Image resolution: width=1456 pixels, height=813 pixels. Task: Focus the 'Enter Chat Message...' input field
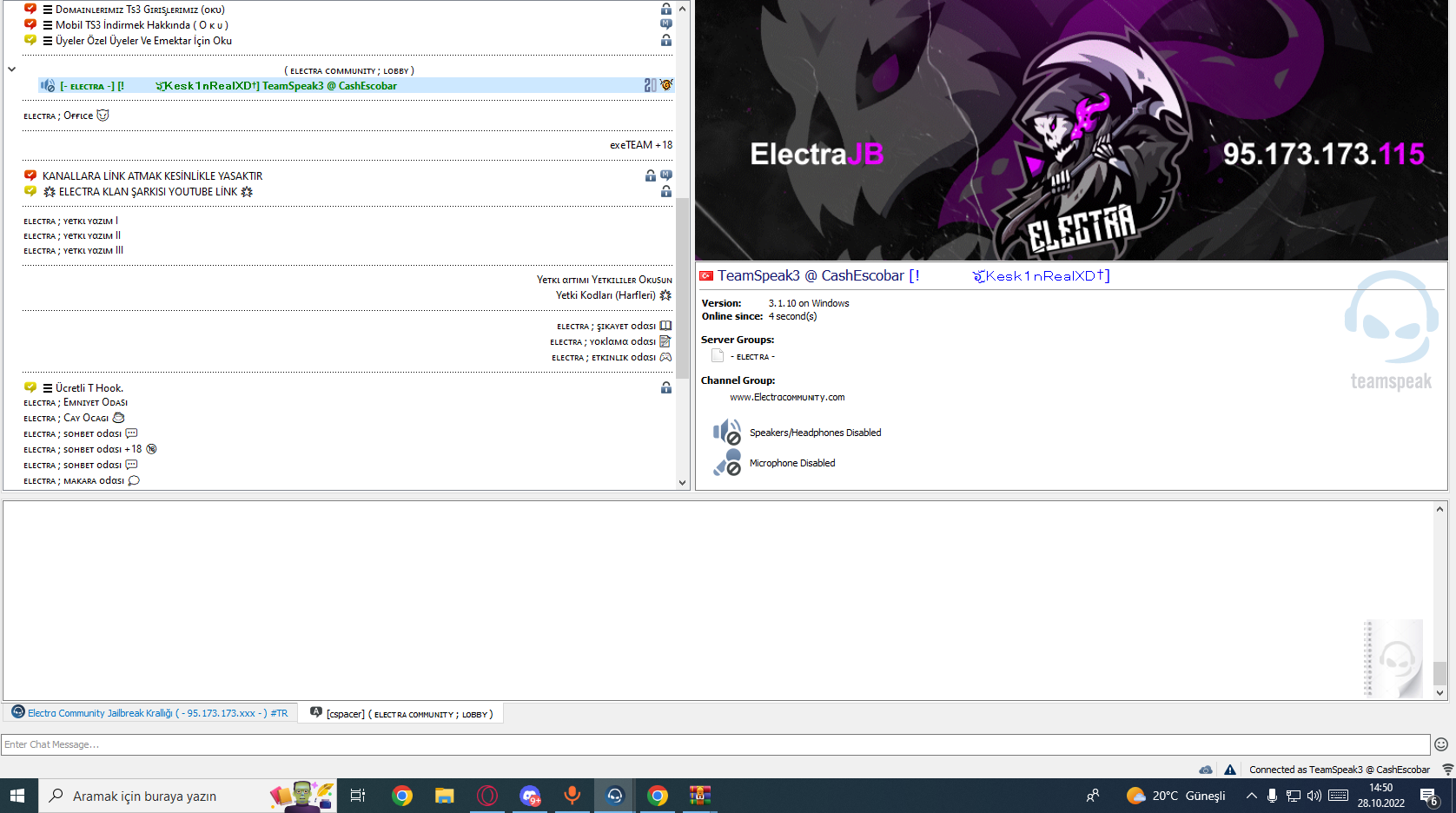tap(716, 744)
